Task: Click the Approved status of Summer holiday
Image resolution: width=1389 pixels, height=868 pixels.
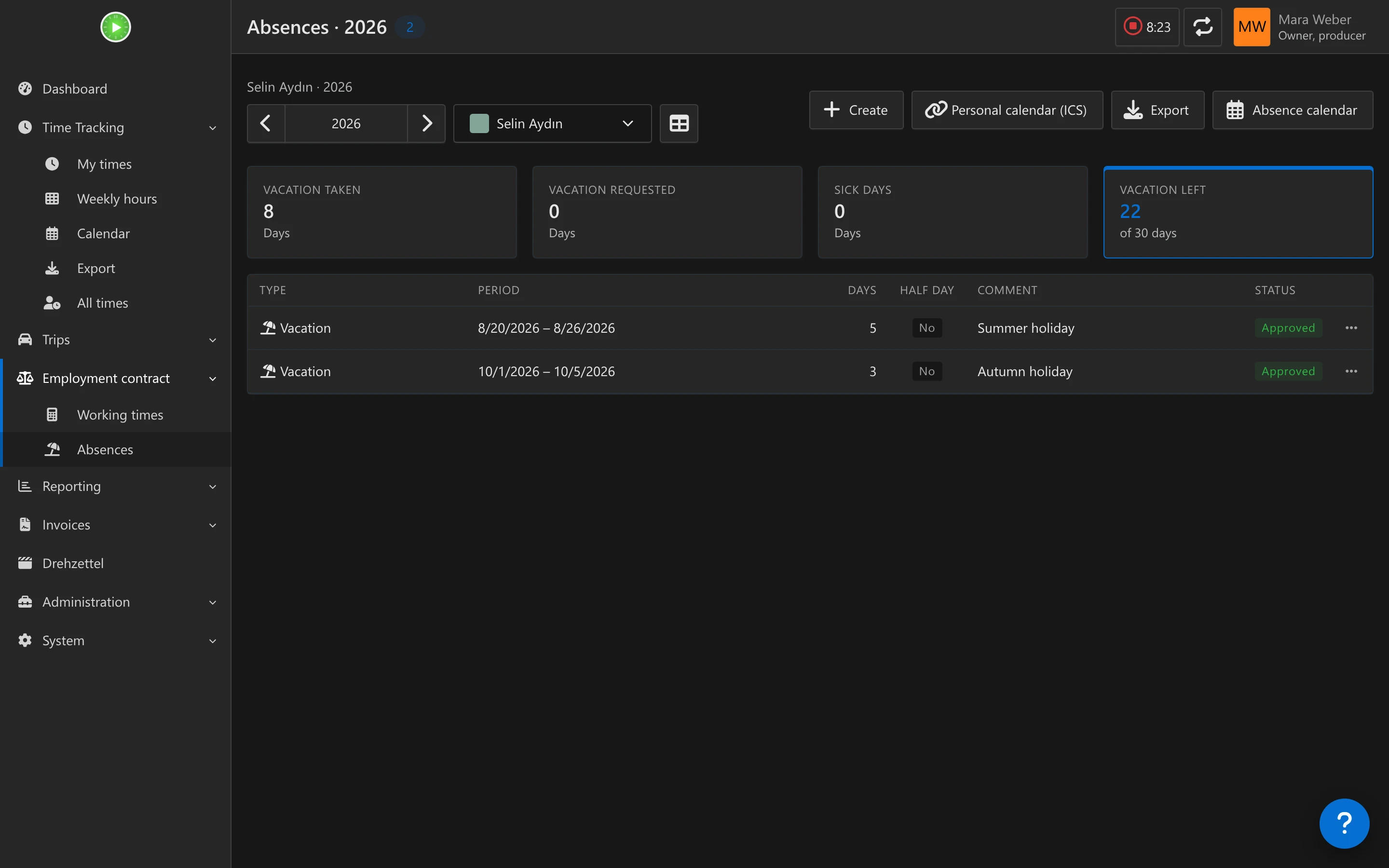Action: (1288, 328)
